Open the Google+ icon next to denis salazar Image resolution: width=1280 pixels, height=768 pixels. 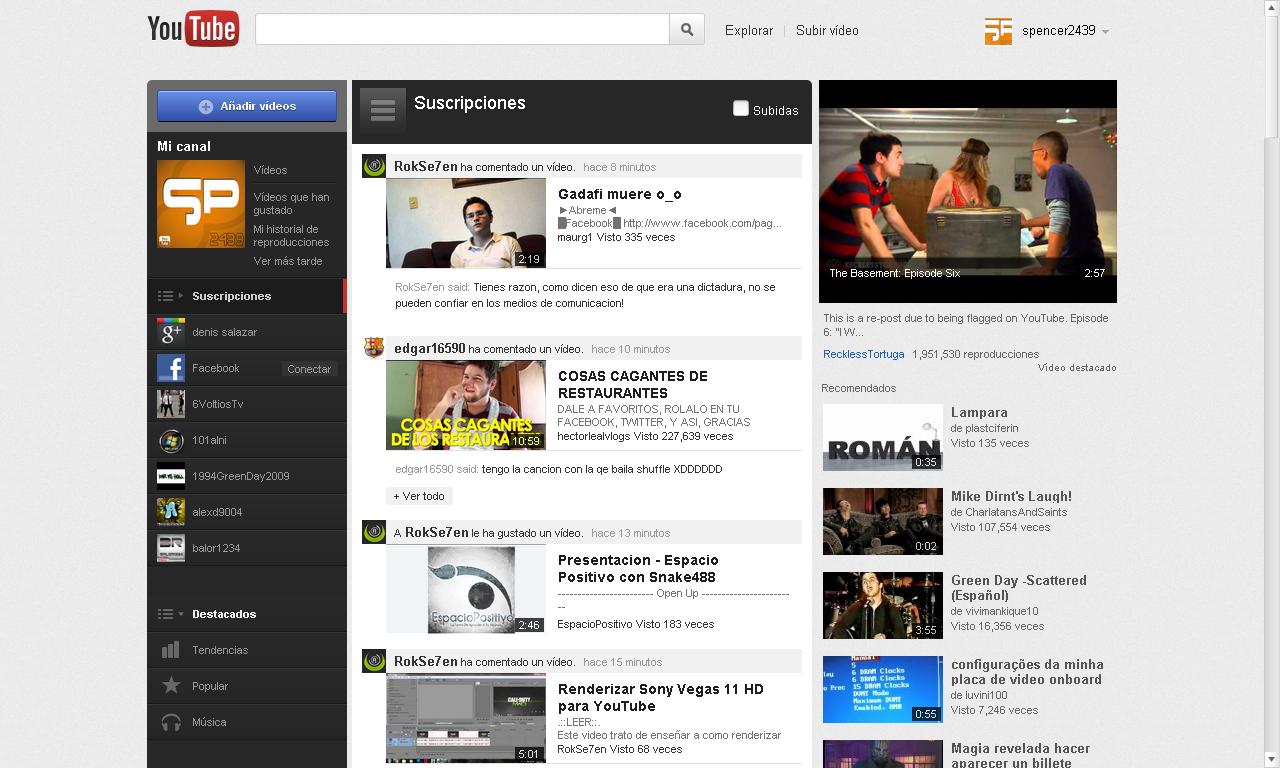click(x=170, y=331)
